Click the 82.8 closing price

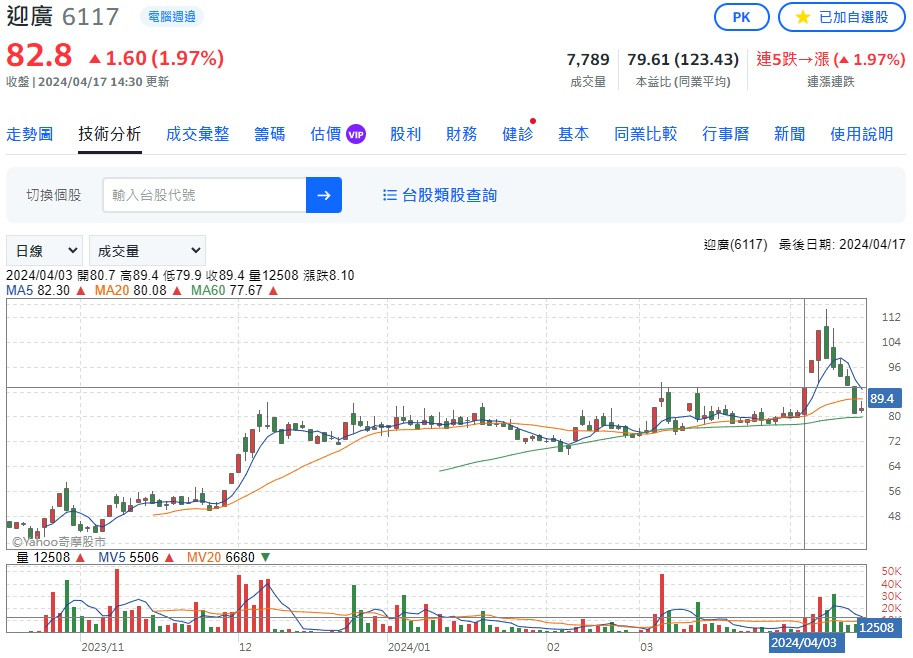tap(39, 56)
